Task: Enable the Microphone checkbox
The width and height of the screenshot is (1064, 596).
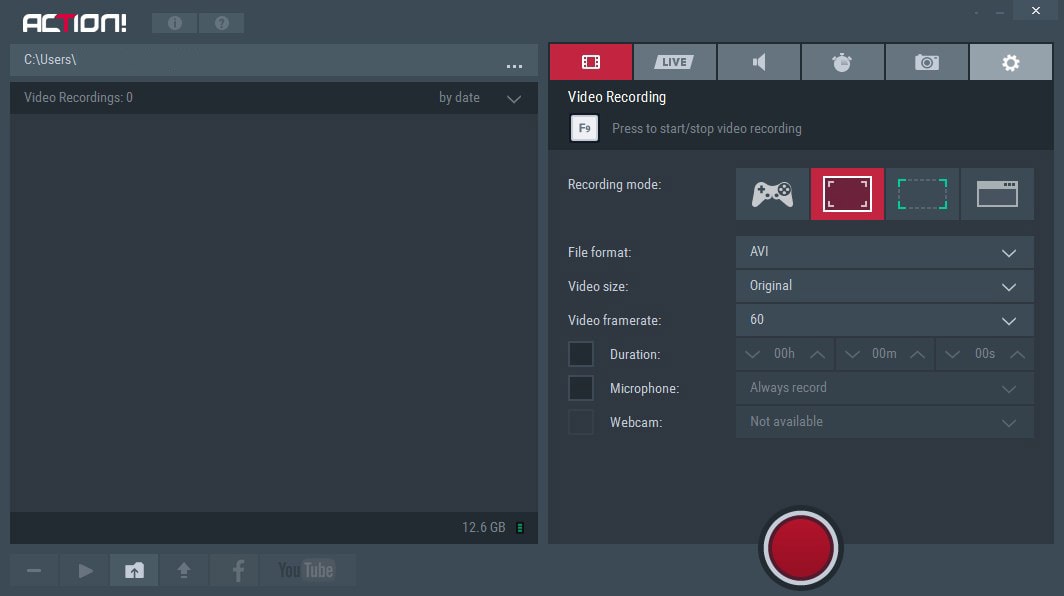Action: [581, 388]
